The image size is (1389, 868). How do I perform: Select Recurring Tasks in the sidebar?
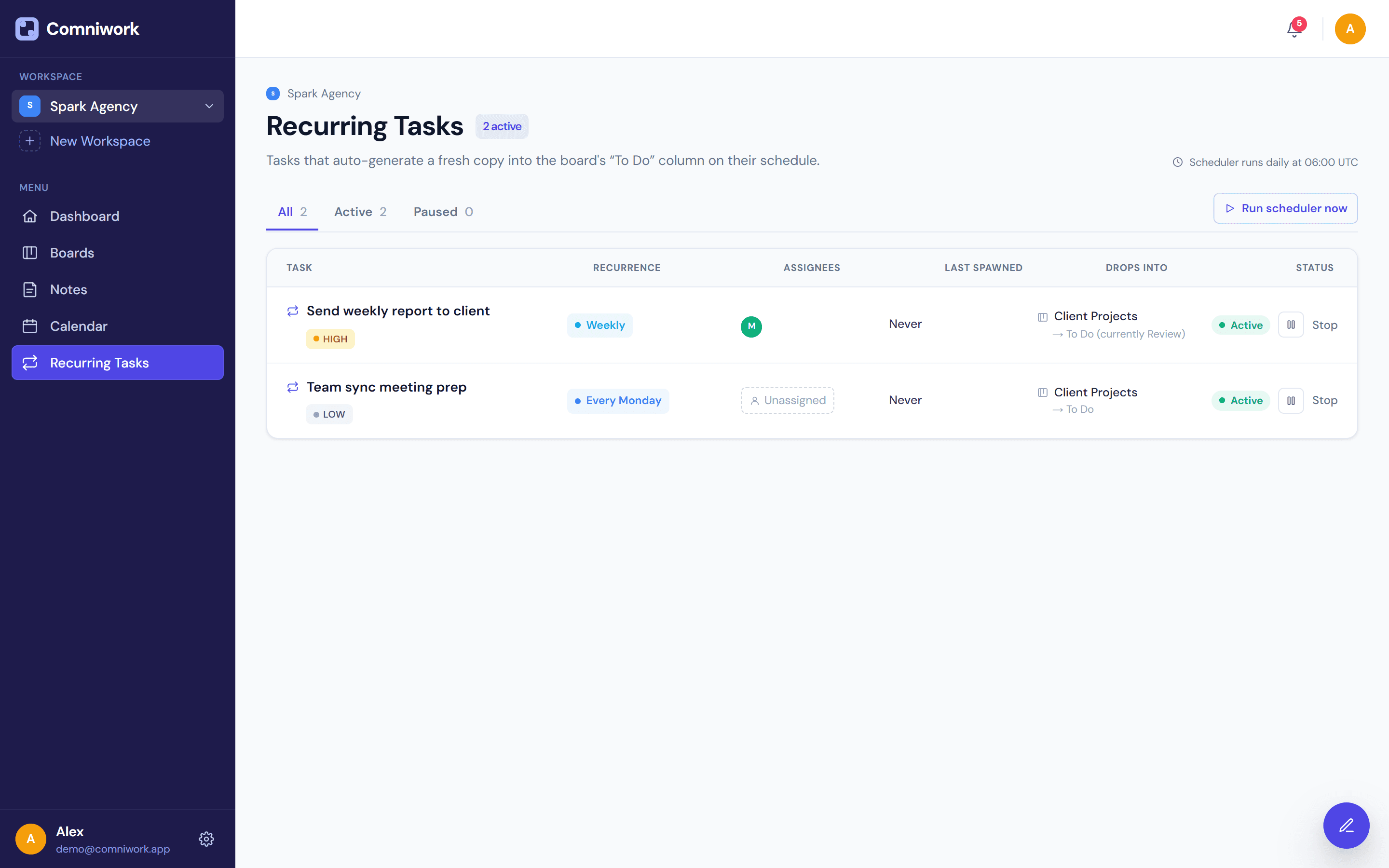[x=118, y=363]
